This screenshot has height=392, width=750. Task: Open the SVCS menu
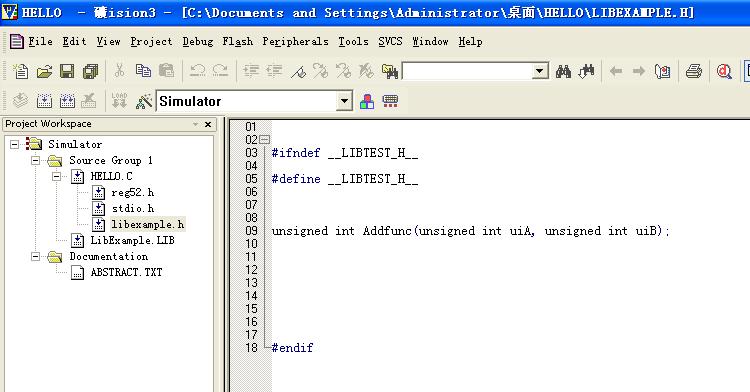click(390, 42)
